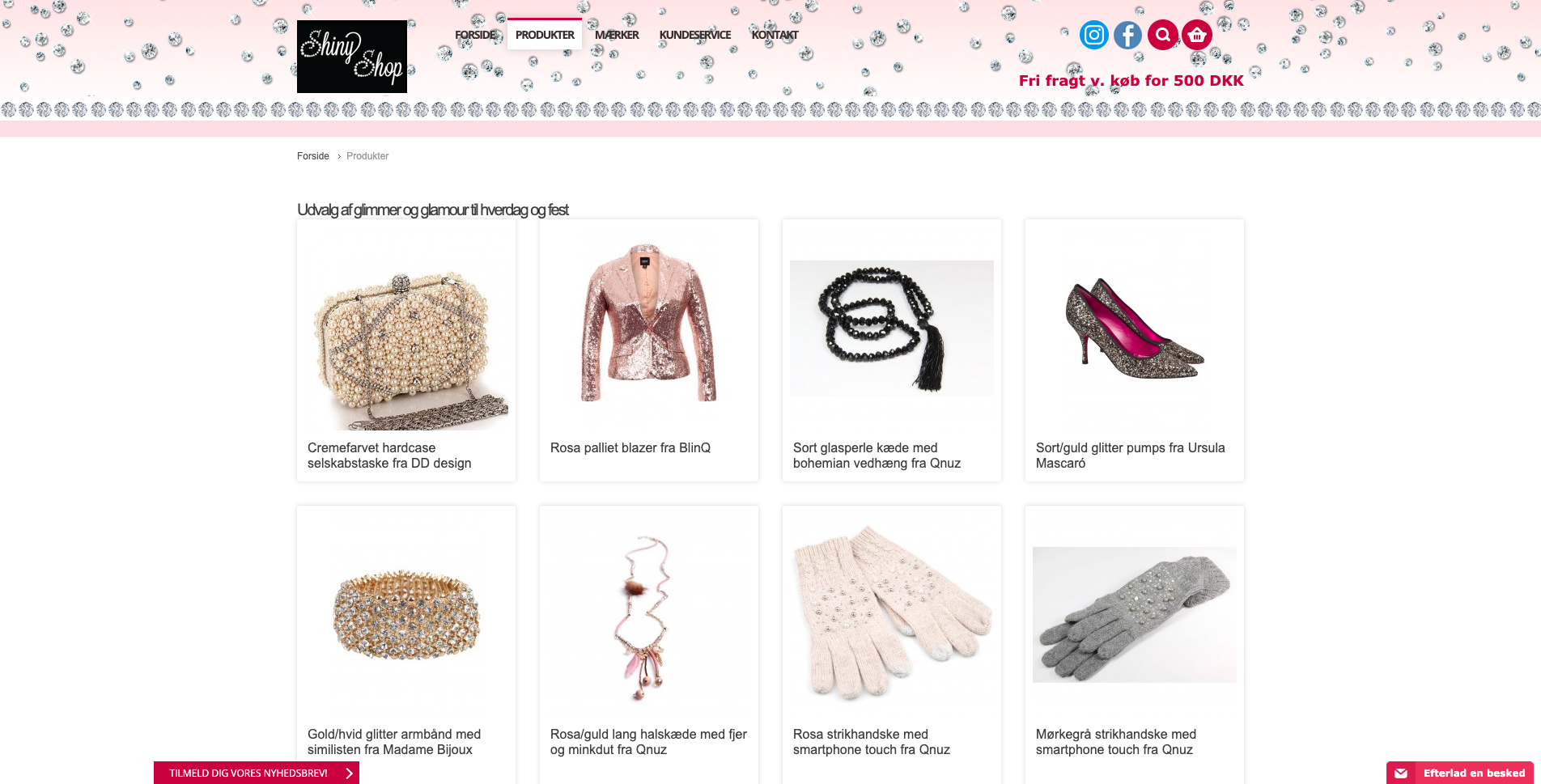Open the Facebook icon link
1541x784 pixels.
[x=1127, y=35]
